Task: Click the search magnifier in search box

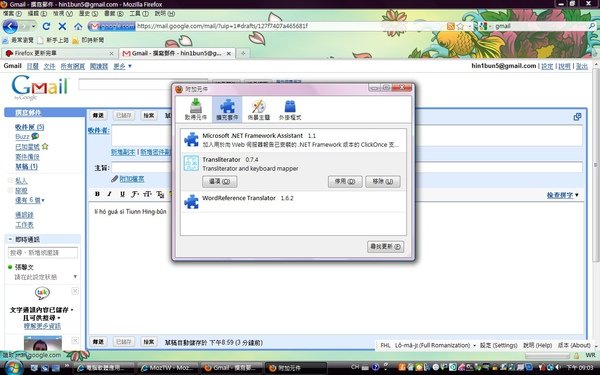Action: point(592,26)
